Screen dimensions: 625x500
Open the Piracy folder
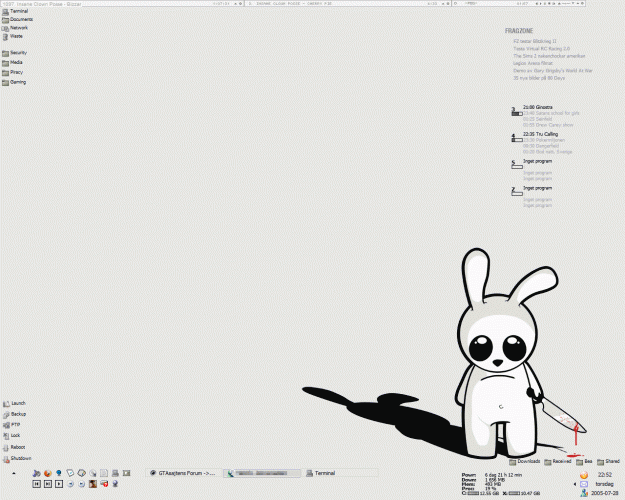pos(6,72)
